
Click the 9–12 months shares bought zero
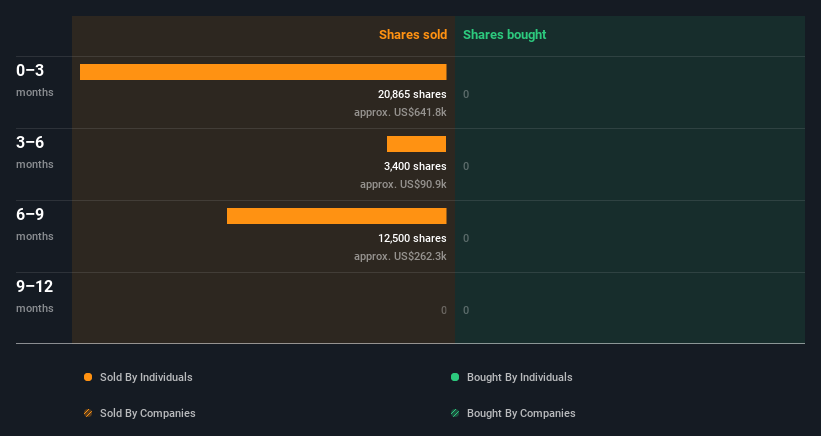click(x=466, y=310)
